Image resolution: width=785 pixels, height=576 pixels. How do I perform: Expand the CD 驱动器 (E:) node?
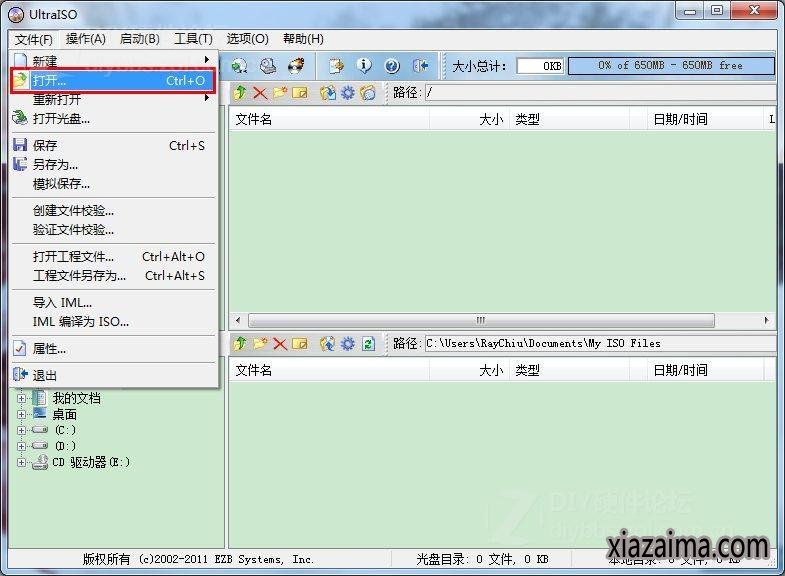tap(21, 462)
